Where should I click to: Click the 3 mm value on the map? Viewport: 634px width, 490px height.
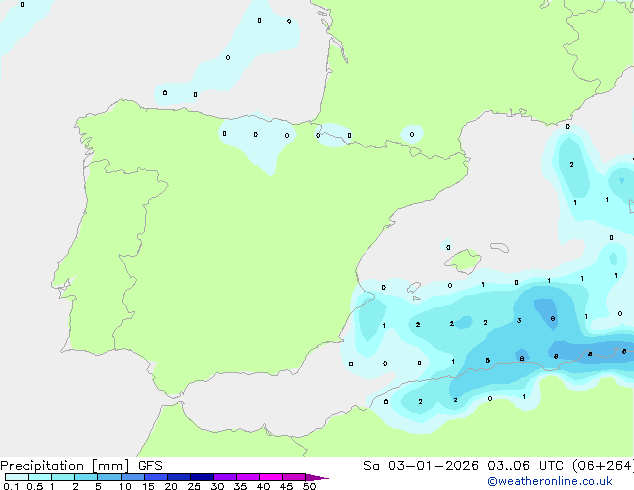(x=519, y=321)
